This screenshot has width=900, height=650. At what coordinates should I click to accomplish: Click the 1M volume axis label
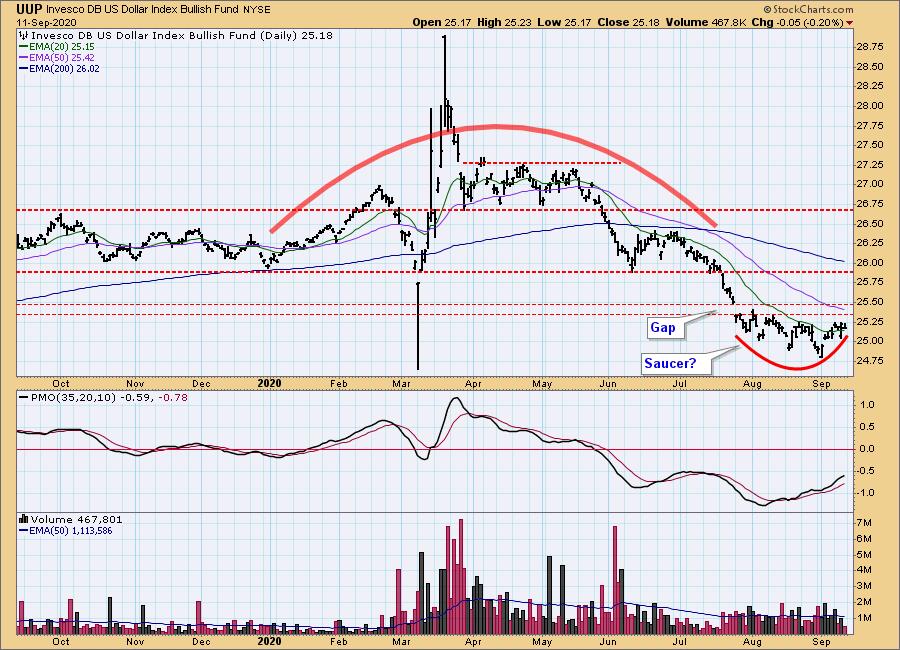[x=864, y=618]
